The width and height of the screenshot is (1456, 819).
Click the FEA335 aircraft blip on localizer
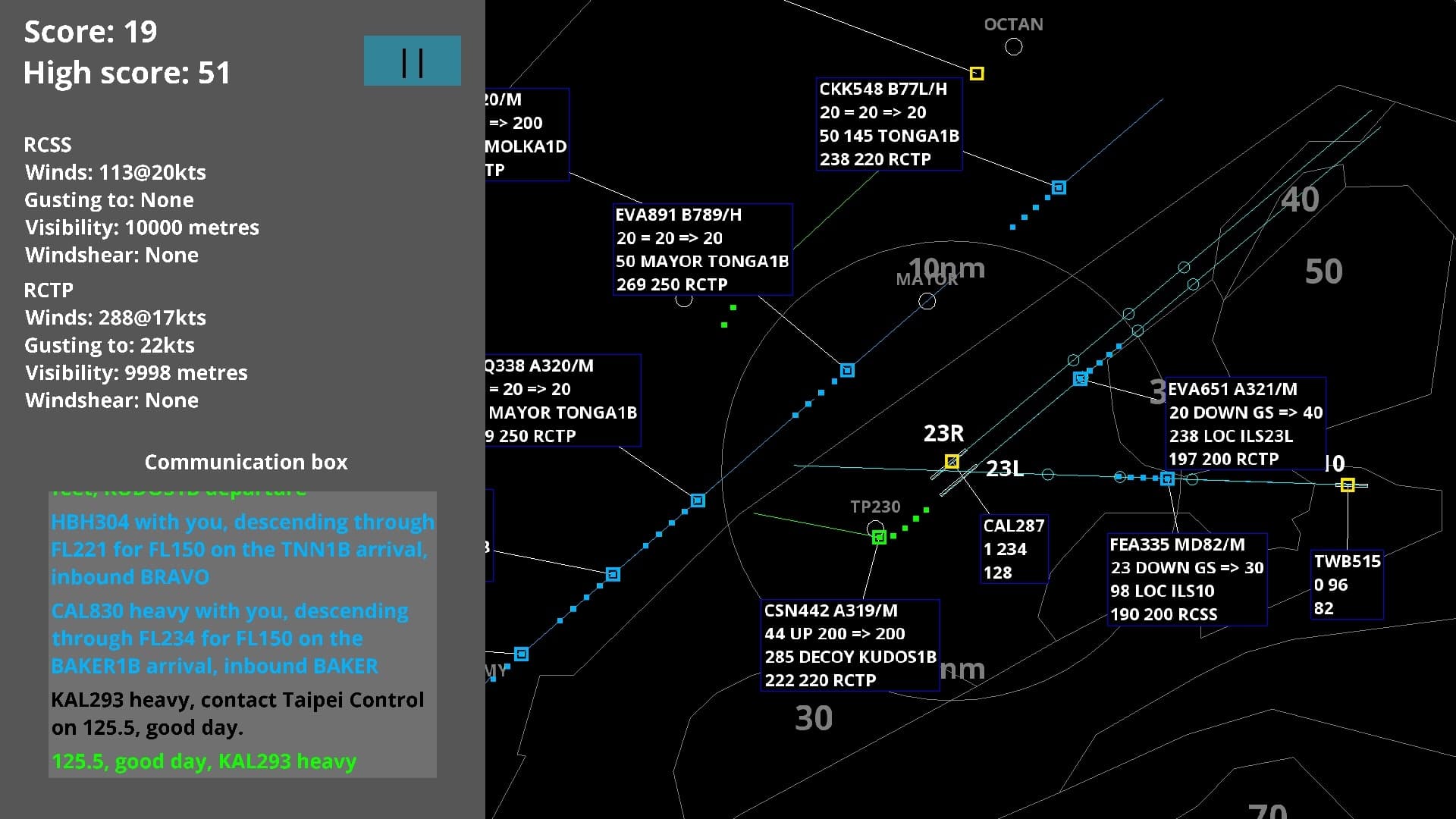click(x=1167, y=479)
